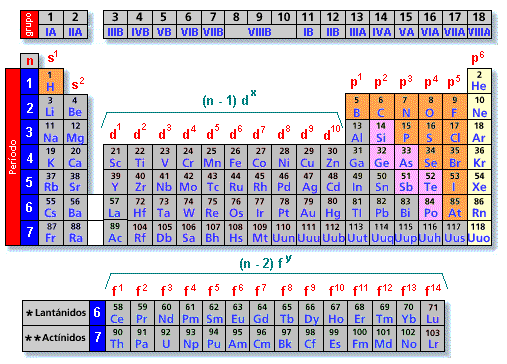Screen dimensions: 507x364
Task: Select the argon cell Ar
Action: [x=479, y=132]
